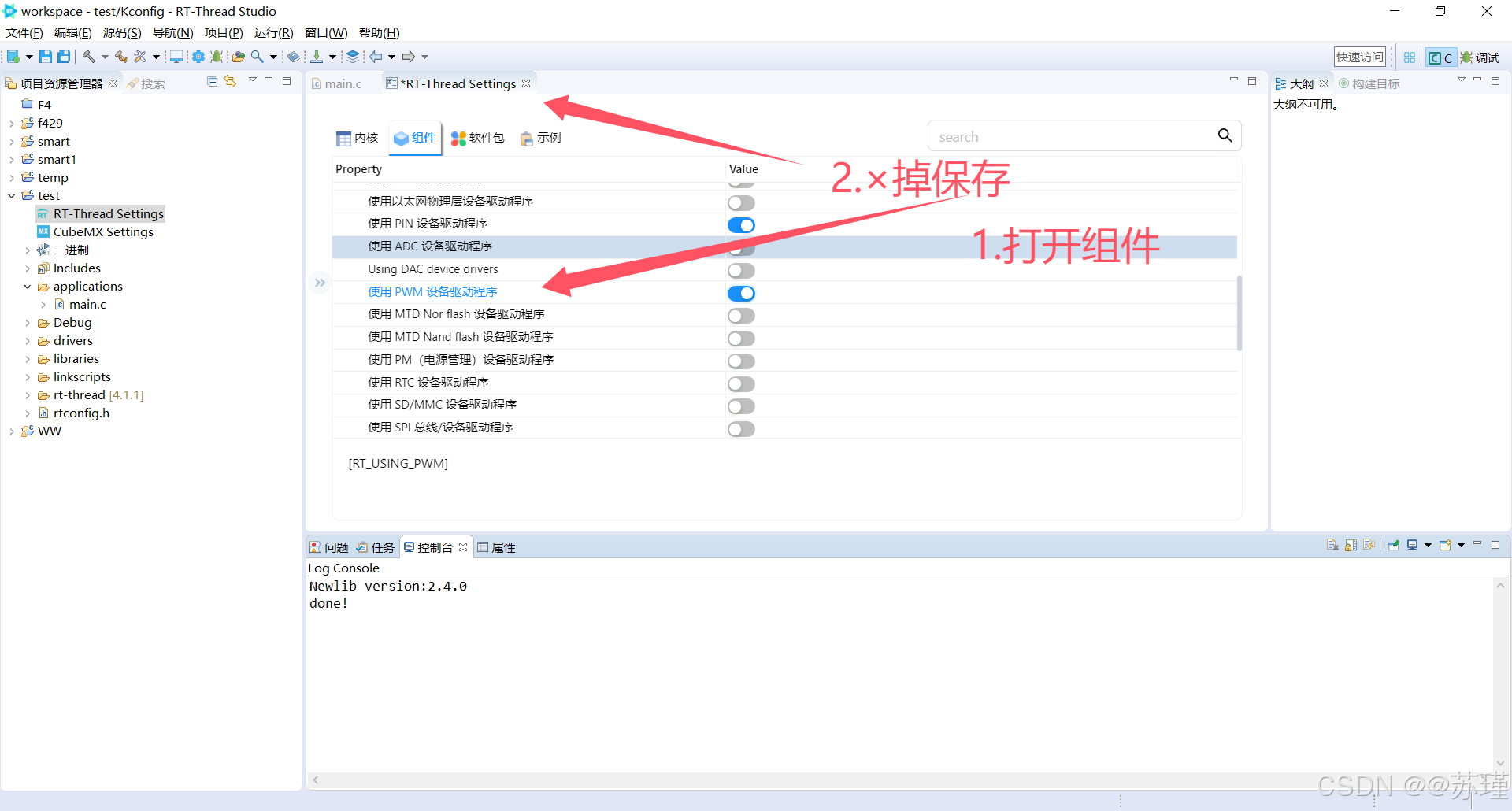1512x811 pixels.
Task: Click the stacked layers icon in toolbar
Action: [353, 57]
